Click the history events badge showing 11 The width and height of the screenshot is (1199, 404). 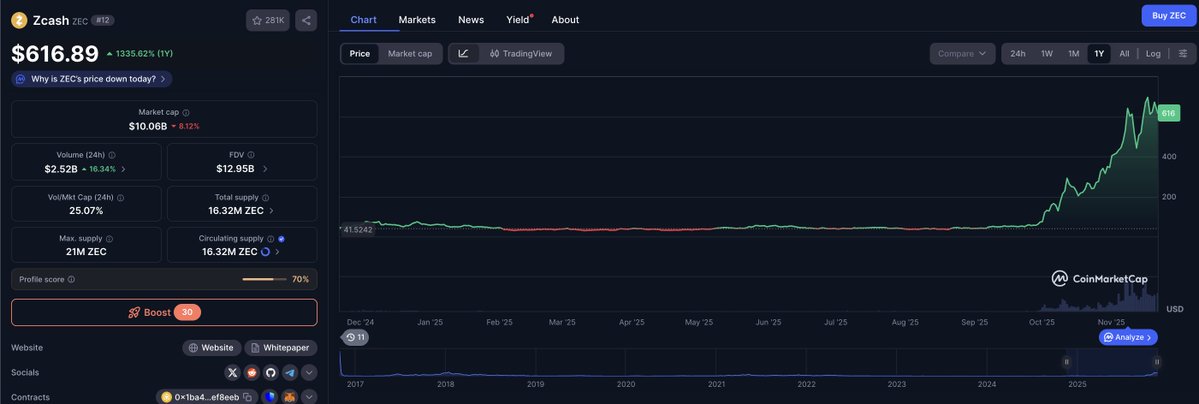[355, 337]
